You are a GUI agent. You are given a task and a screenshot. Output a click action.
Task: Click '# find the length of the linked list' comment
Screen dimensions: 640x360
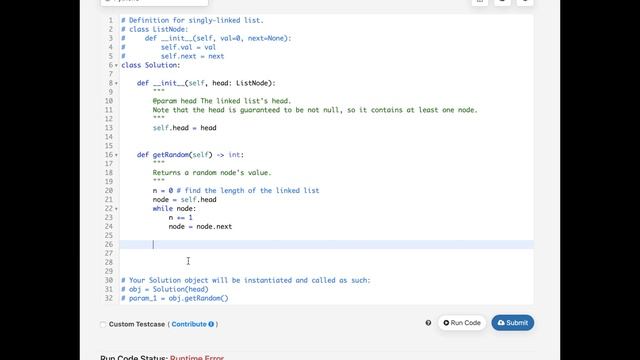pos(248,191)
